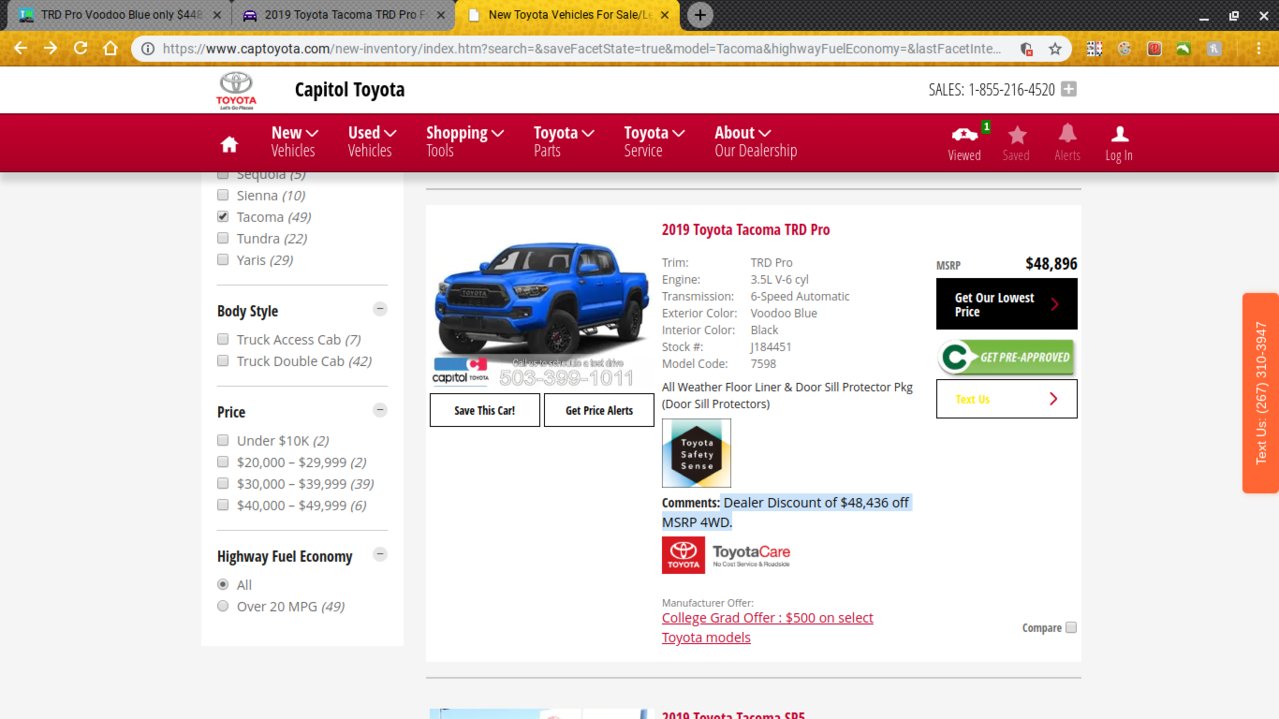Click the red extension icon in browser toolbar
The image size is (1279, 719).
click(x=1154, y=48)
